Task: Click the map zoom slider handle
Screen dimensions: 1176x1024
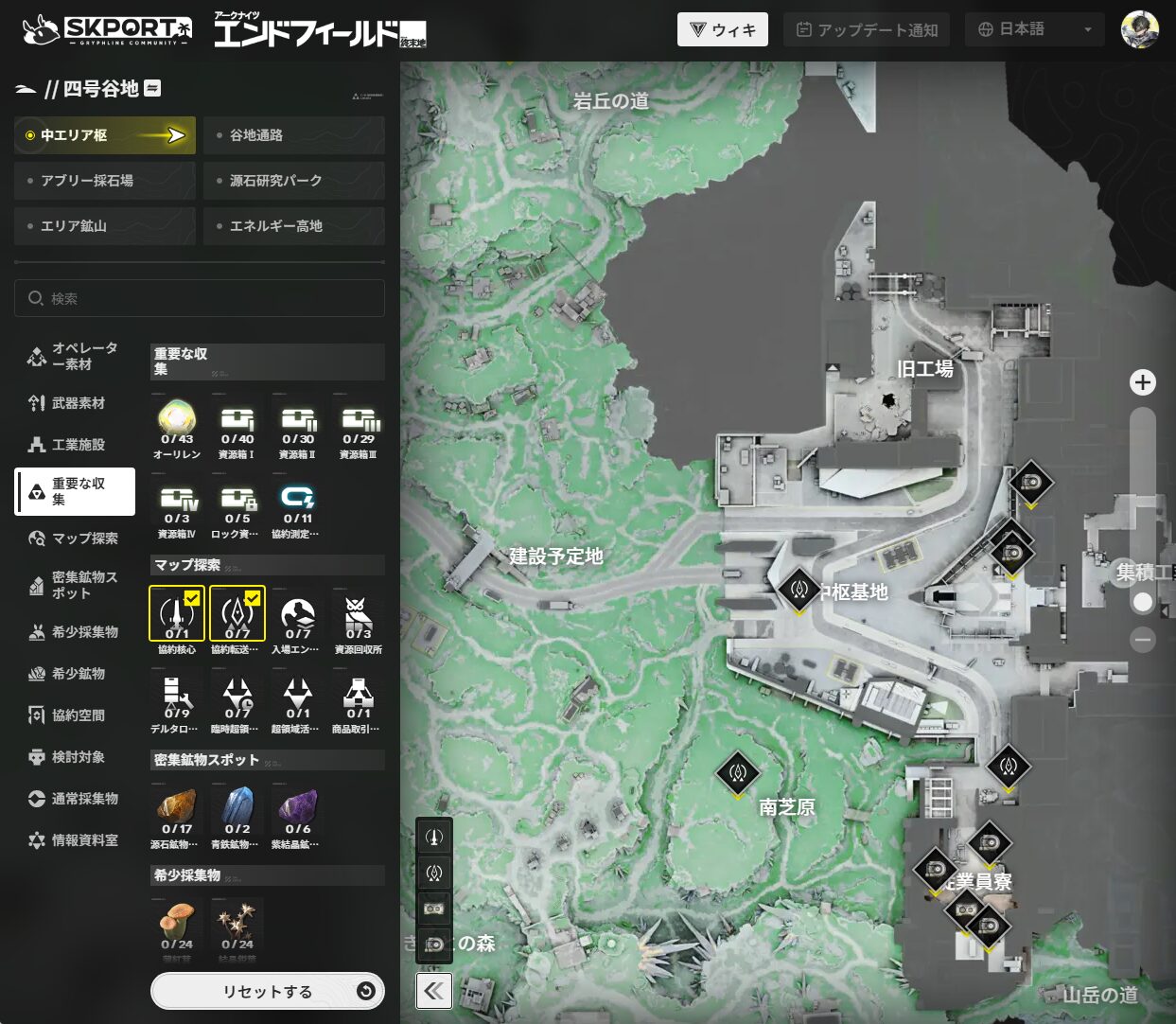Action: 1143,602
